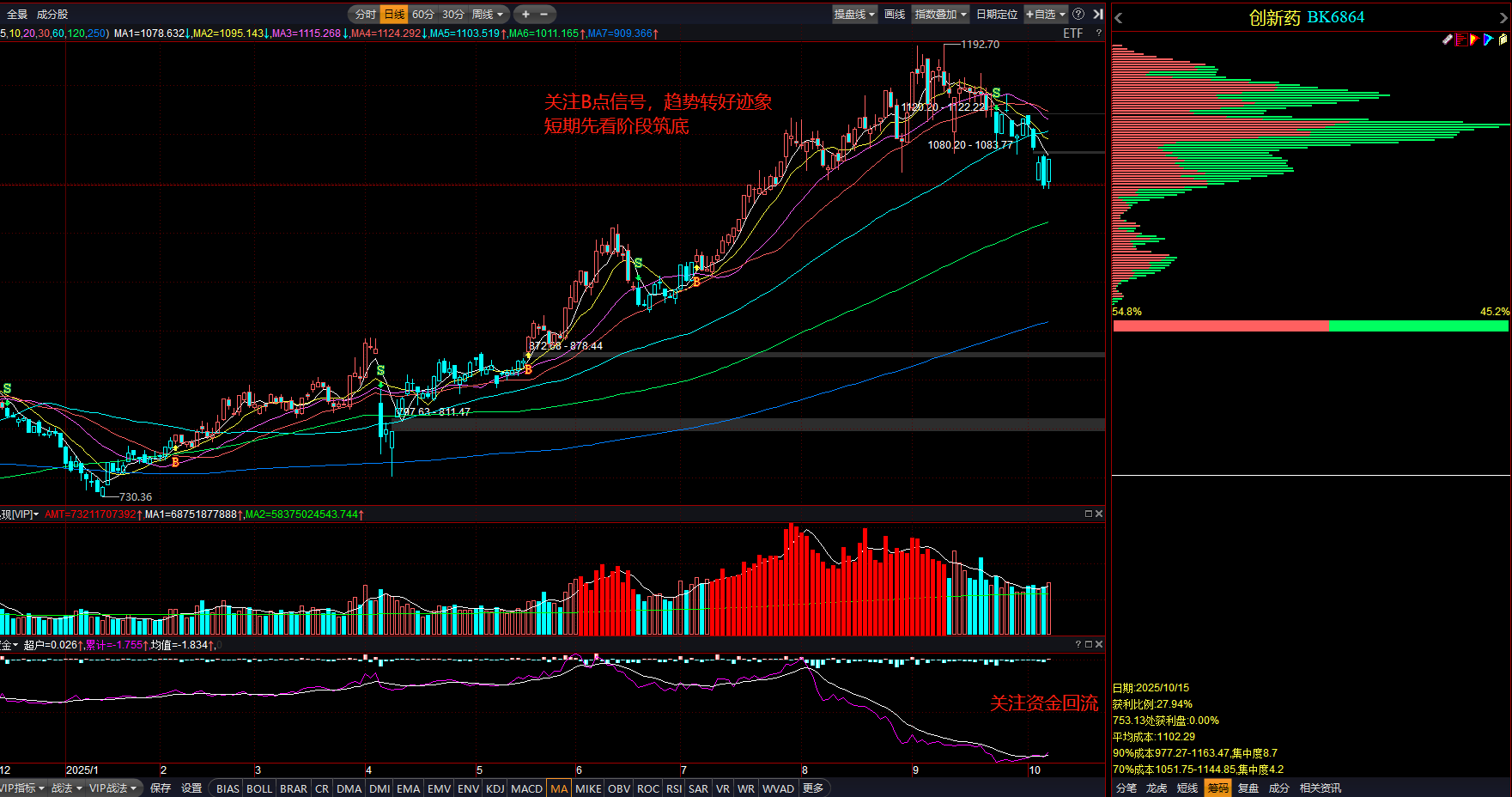1512x797 pixels.
Task: Switch chart period to 30分
Action: click(453, 15)
